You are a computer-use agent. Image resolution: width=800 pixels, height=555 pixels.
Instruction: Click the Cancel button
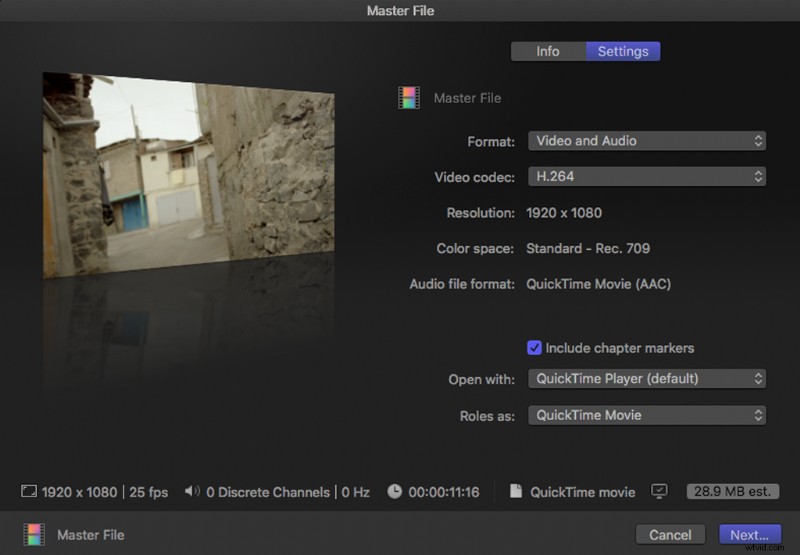pos(670,535)
